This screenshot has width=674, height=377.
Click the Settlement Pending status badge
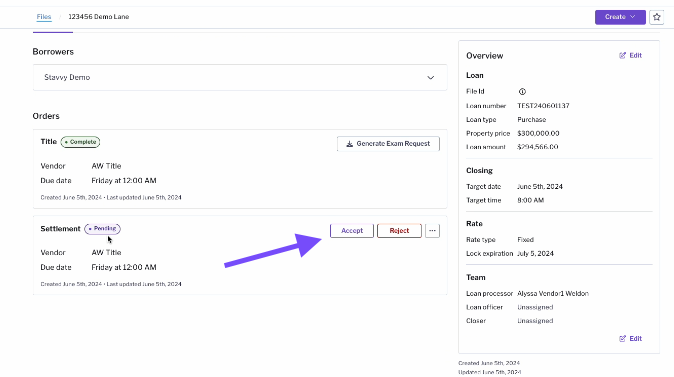(x=102, y=229)
